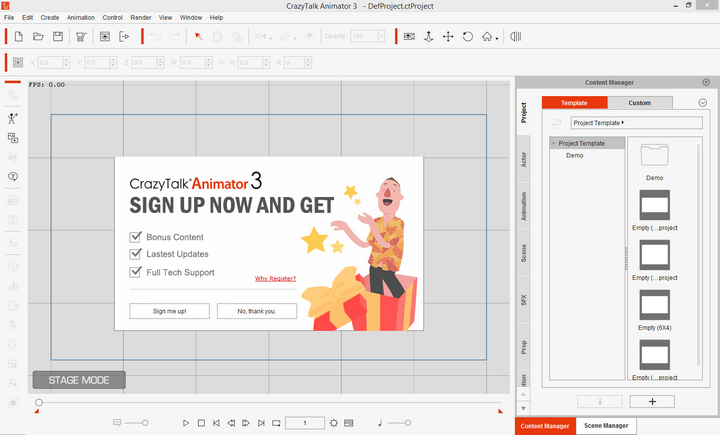This screenshot has height=435, width=720.
Task: Open the Actor side tab
Action: 523,159
